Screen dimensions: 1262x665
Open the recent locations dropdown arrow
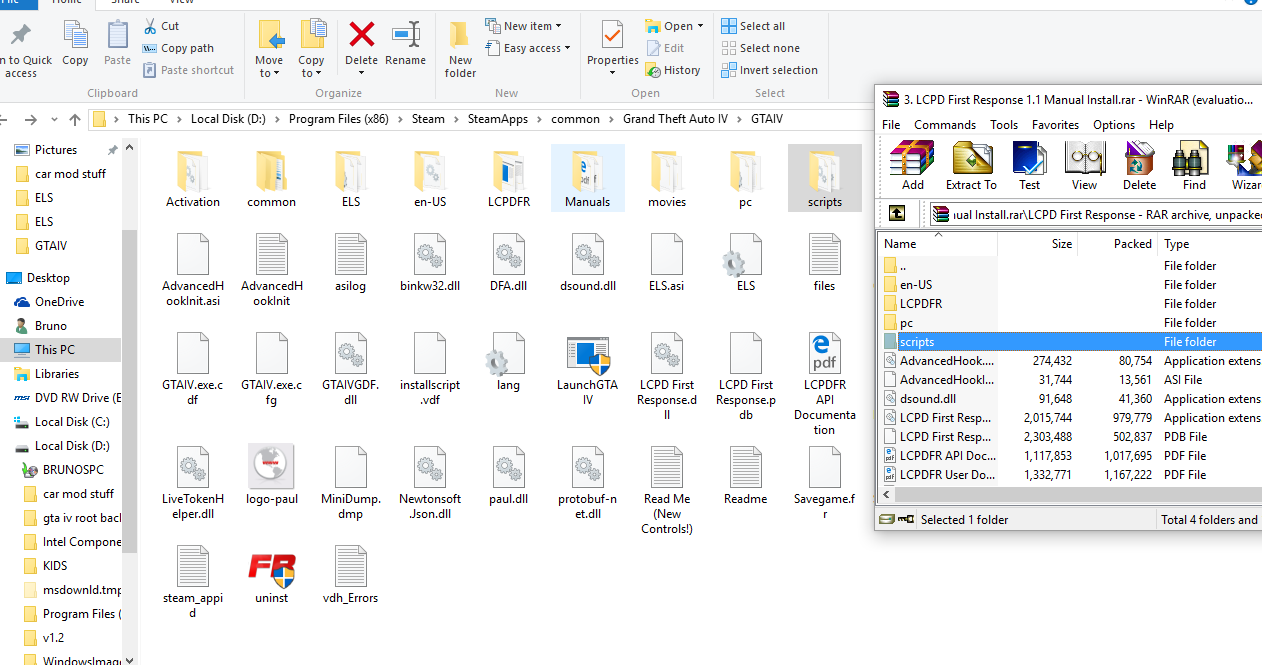[55, 119]
